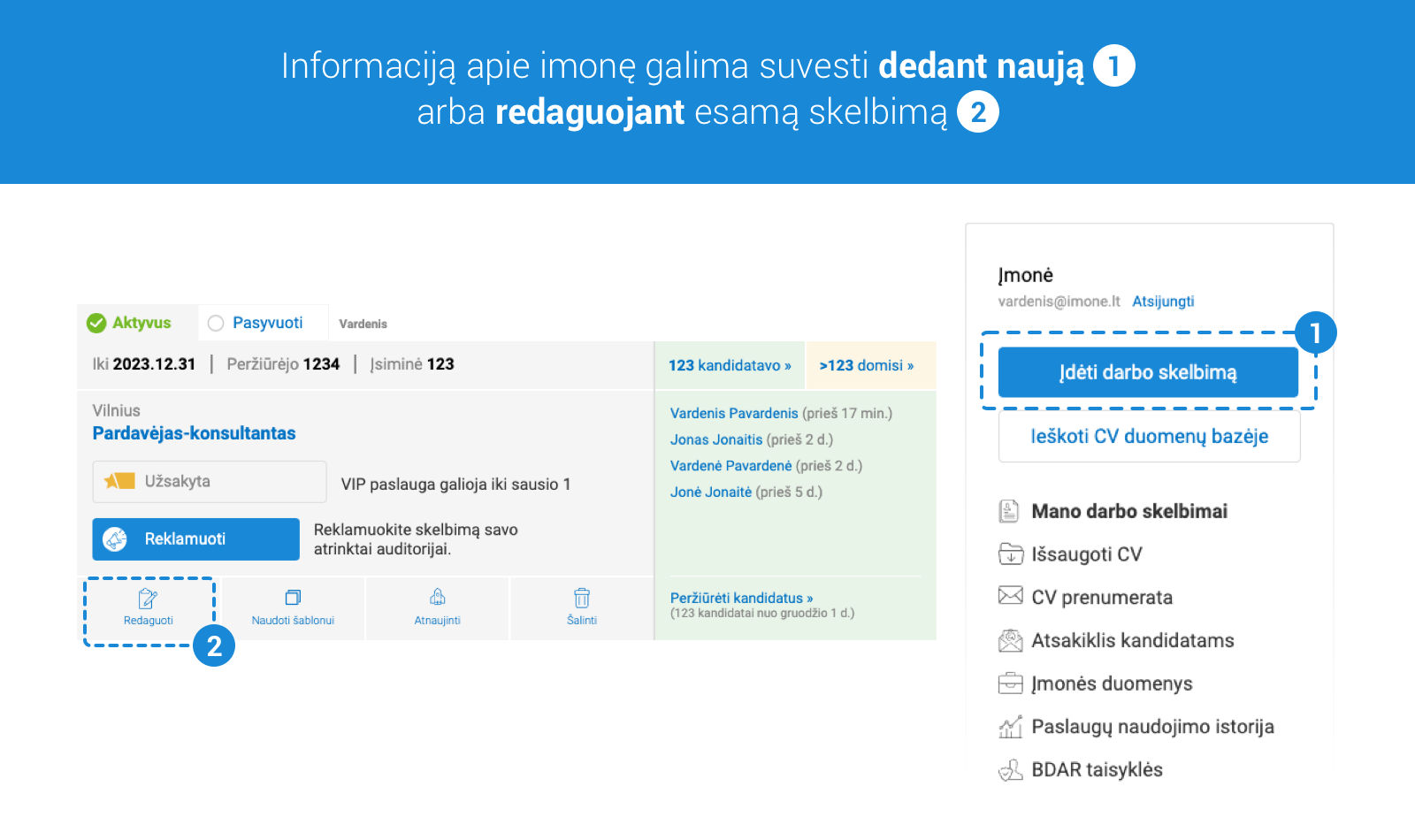This screenshot has height=840, width=1415.
Task: Open Įmonės duomenys menu item
Action: (1112, 683)
